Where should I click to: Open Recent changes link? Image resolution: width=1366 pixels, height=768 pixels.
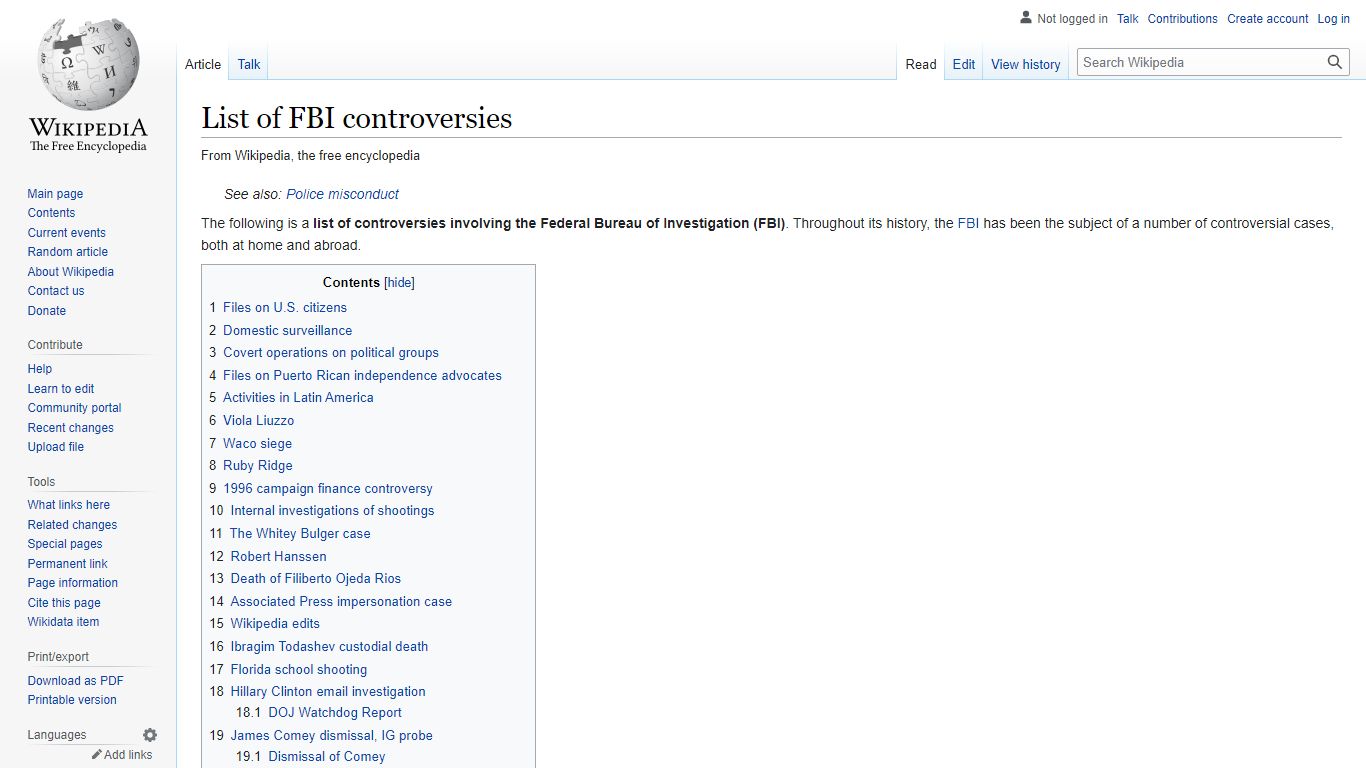tap(70, 428)
